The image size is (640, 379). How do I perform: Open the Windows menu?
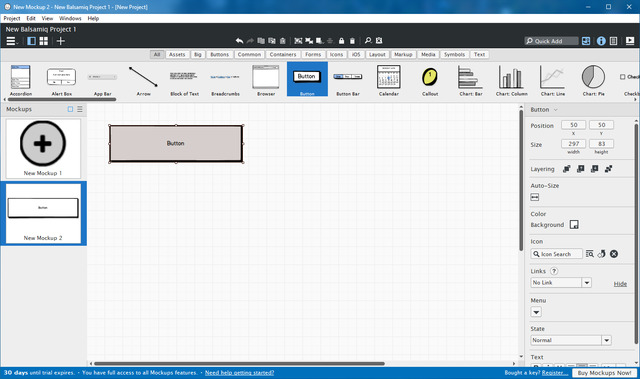pos(70,18)
